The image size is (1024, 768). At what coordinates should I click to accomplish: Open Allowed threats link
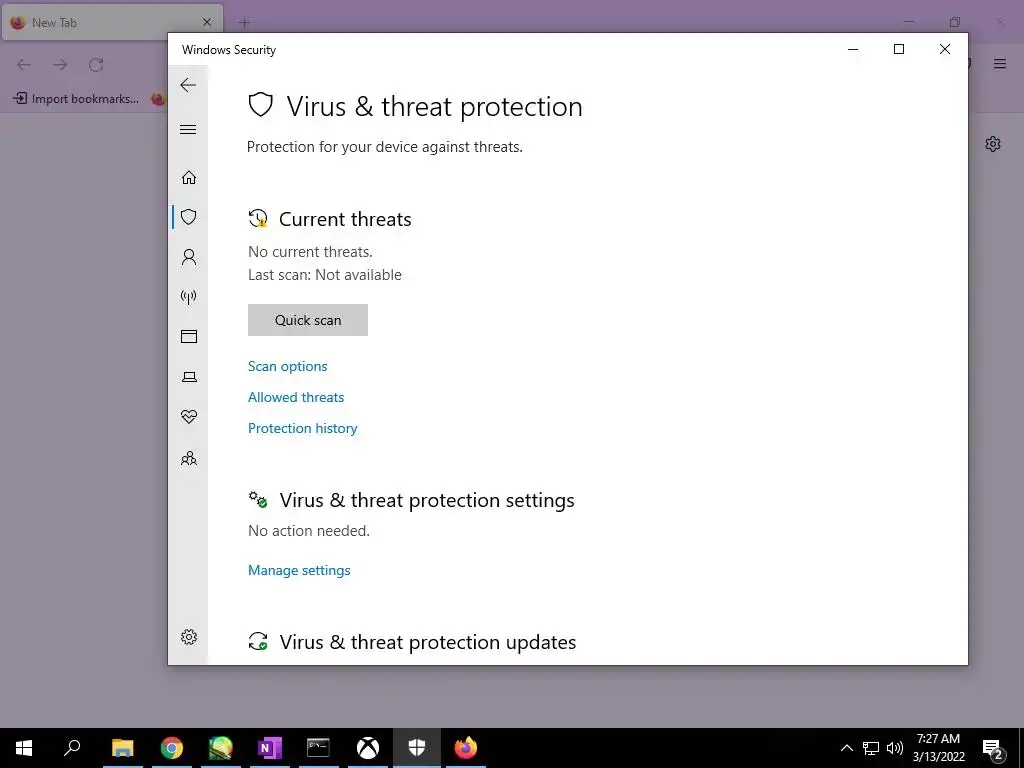(296, 397)
